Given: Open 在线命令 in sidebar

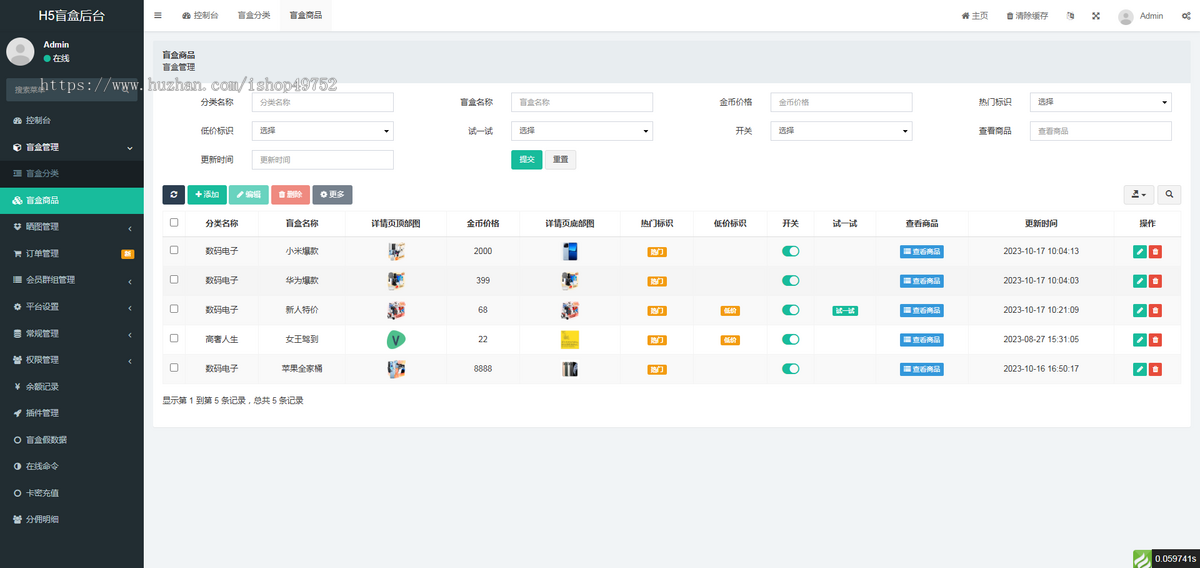Looking at the screenshot, I should [72, 466].
